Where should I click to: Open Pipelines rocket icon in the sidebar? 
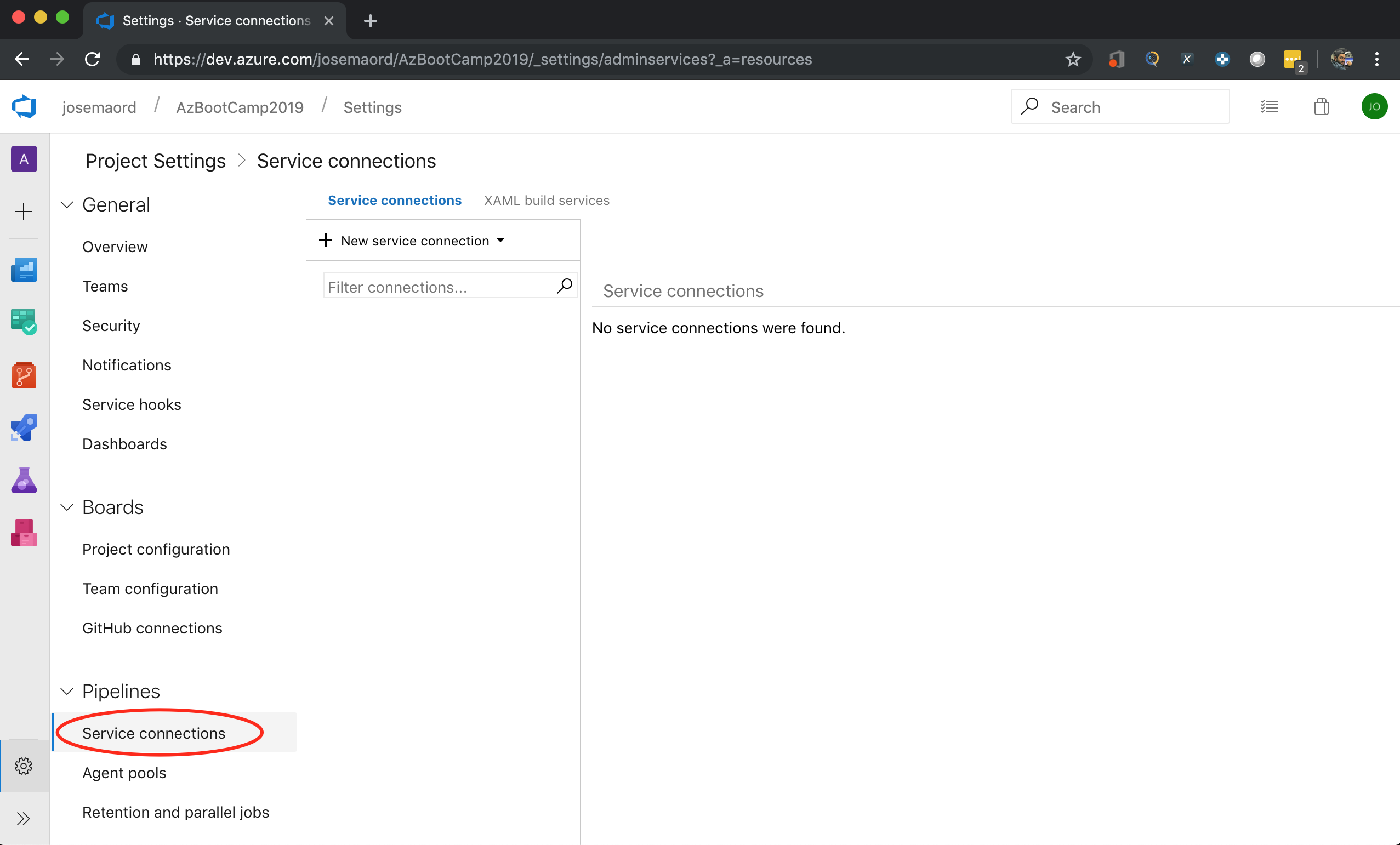tap(24, 427)
